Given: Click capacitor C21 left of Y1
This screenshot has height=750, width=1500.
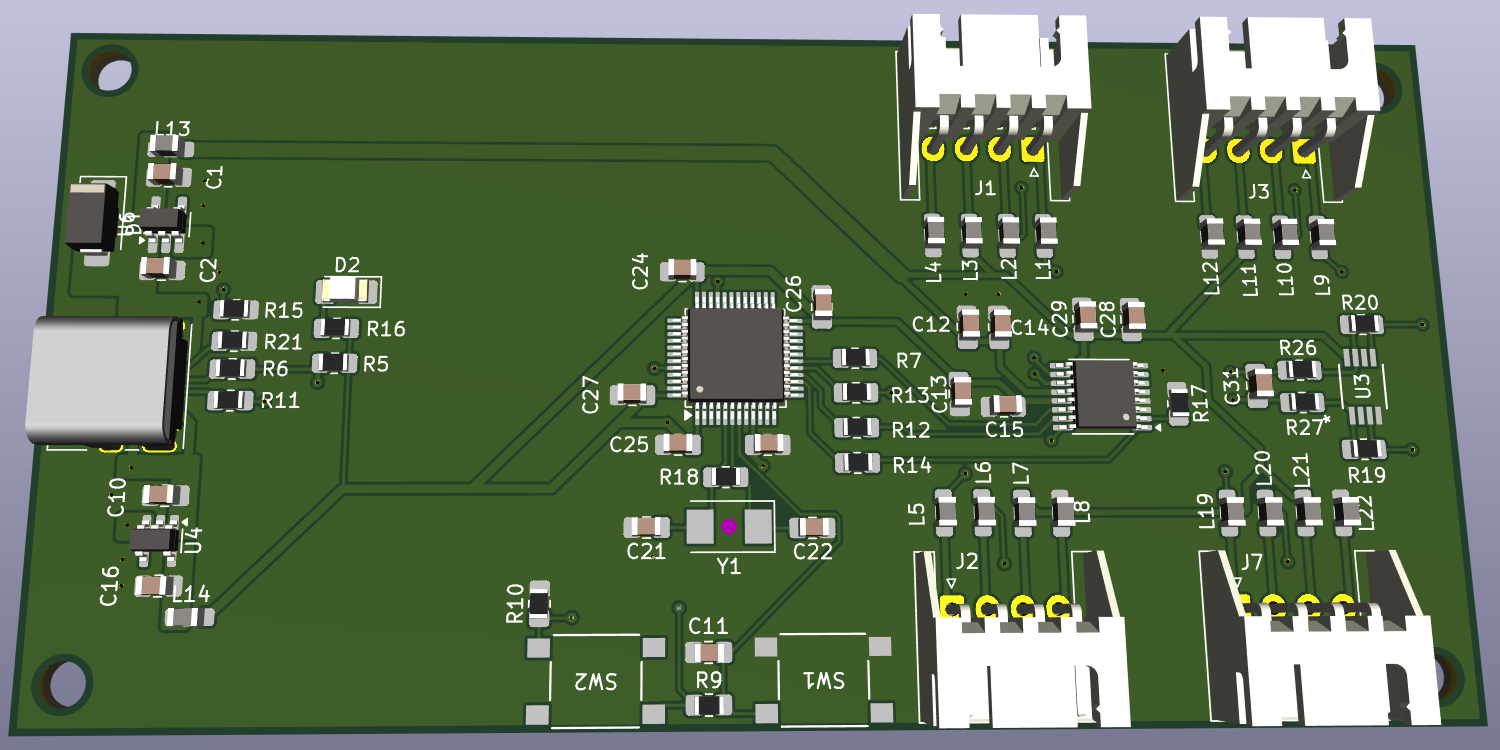Looking at the screenshot, I should (646, 526).
